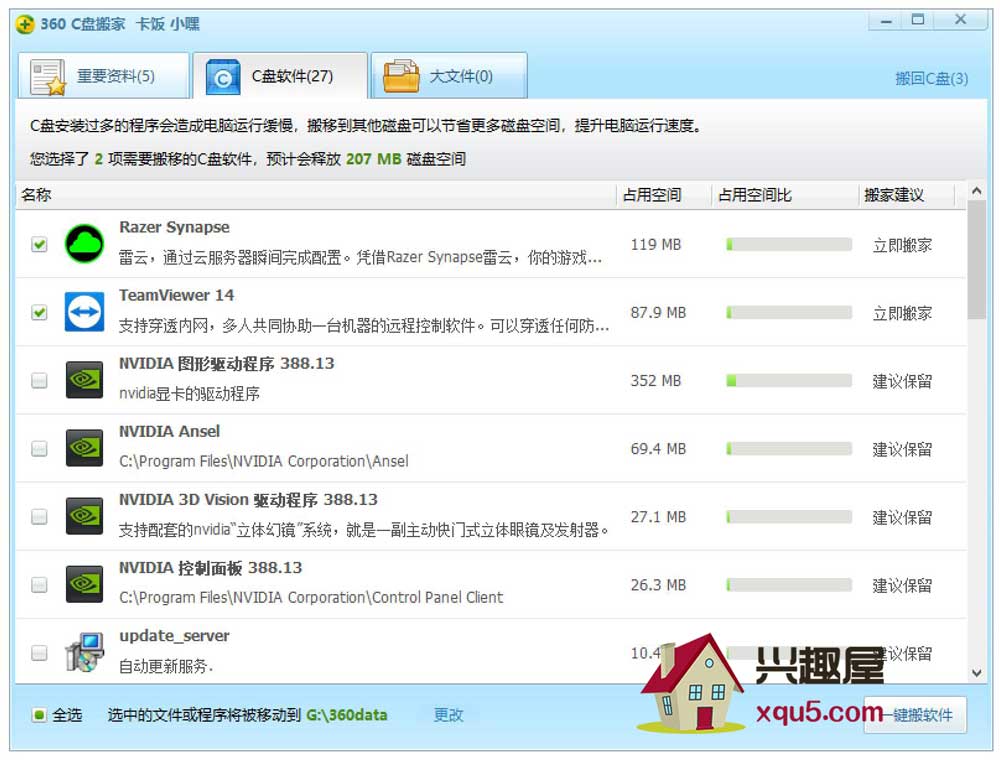Uncheck the Razer Synapse checkbox
This screenshot has width=1000, height=761.
pos(40,244)
